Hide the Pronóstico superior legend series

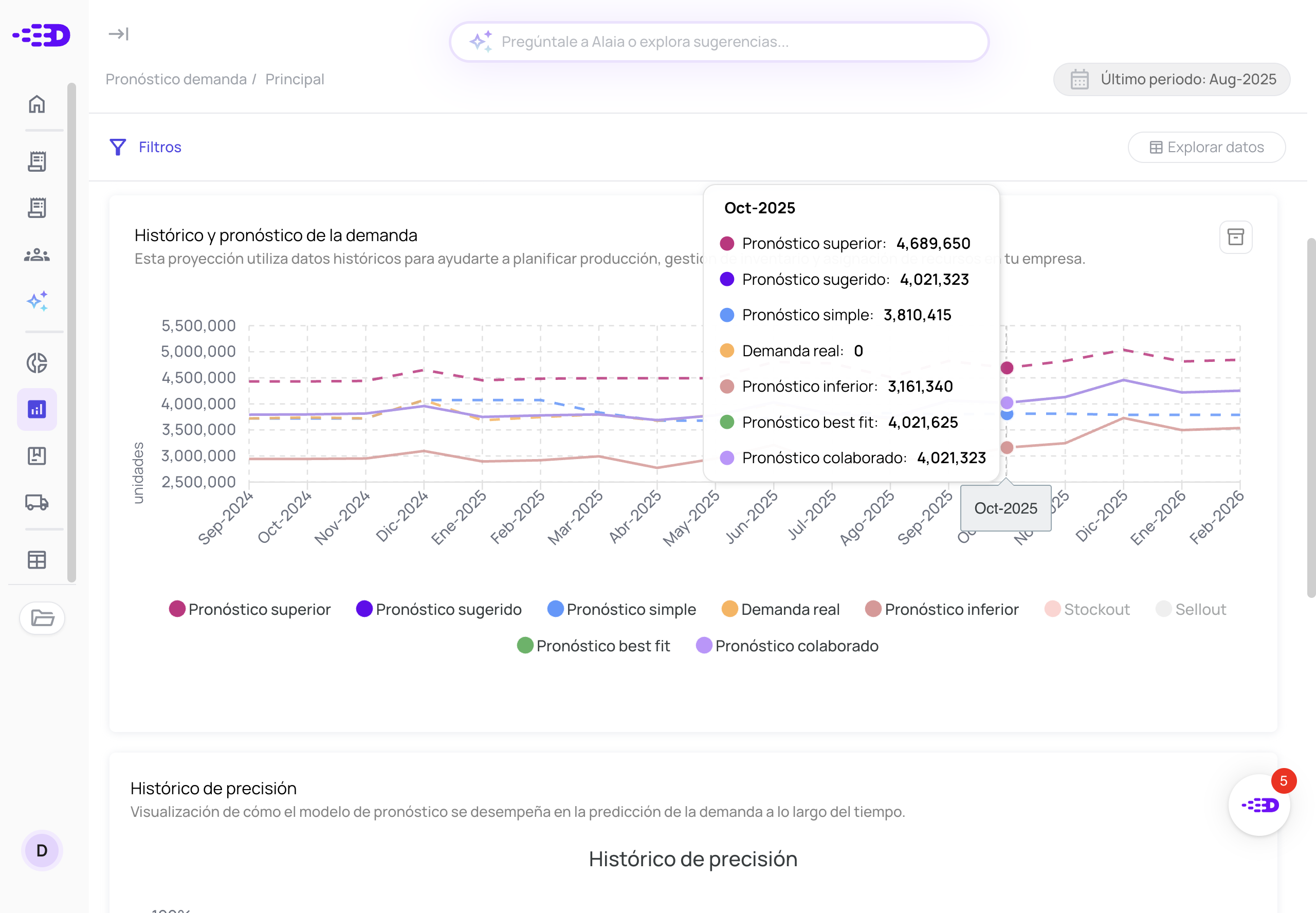tap(250, 609)
